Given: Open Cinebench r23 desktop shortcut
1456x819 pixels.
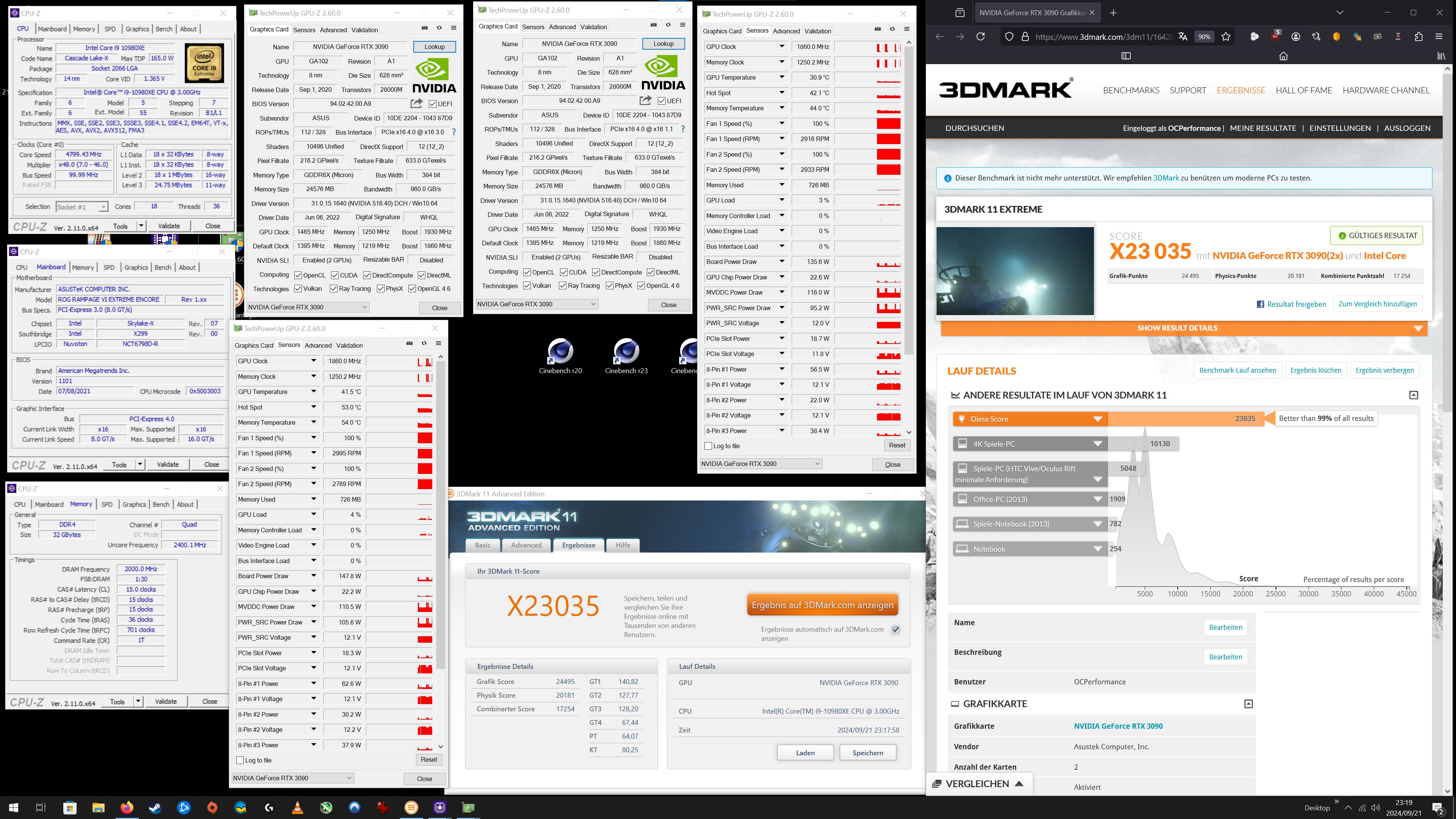Looking at the screenshot, I should [x=626, y=357].
